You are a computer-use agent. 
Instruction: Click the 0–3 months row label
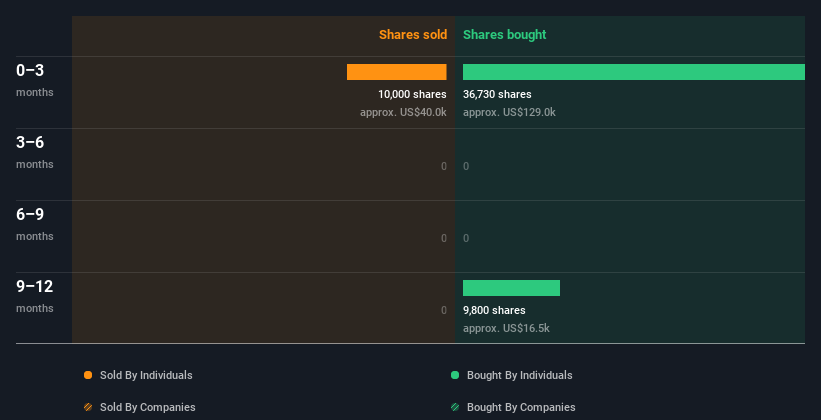point(35,80)
